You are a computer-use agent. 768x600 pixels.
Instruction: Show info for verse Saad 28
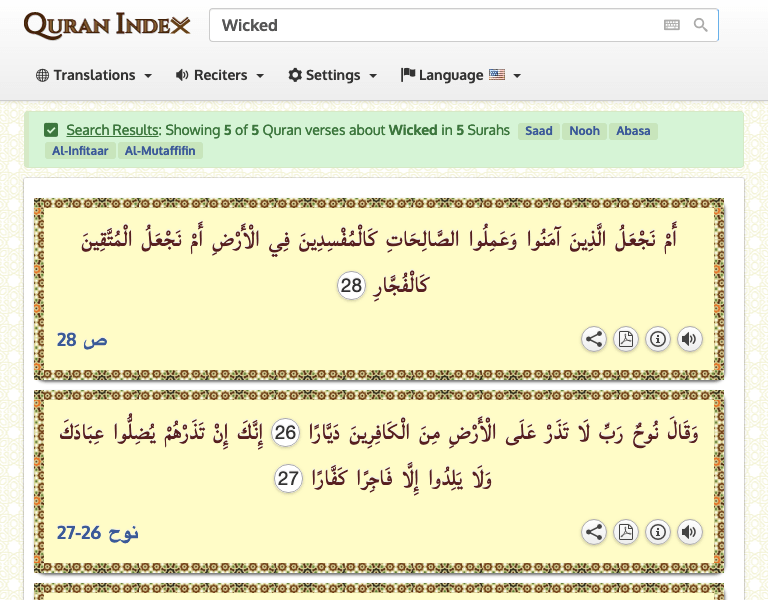point(657,339)
